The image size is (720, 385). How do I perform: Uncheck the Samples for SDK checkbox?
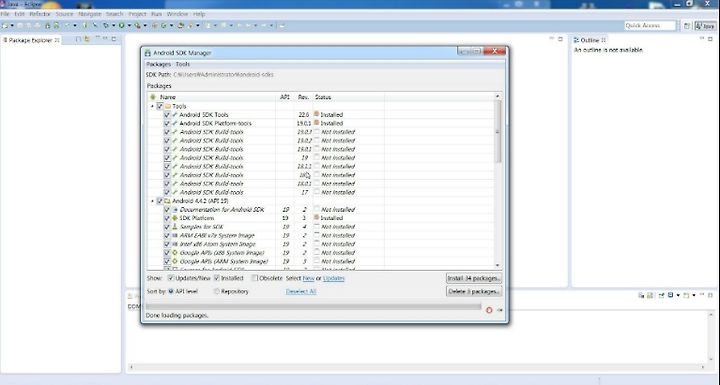point(167,226)
